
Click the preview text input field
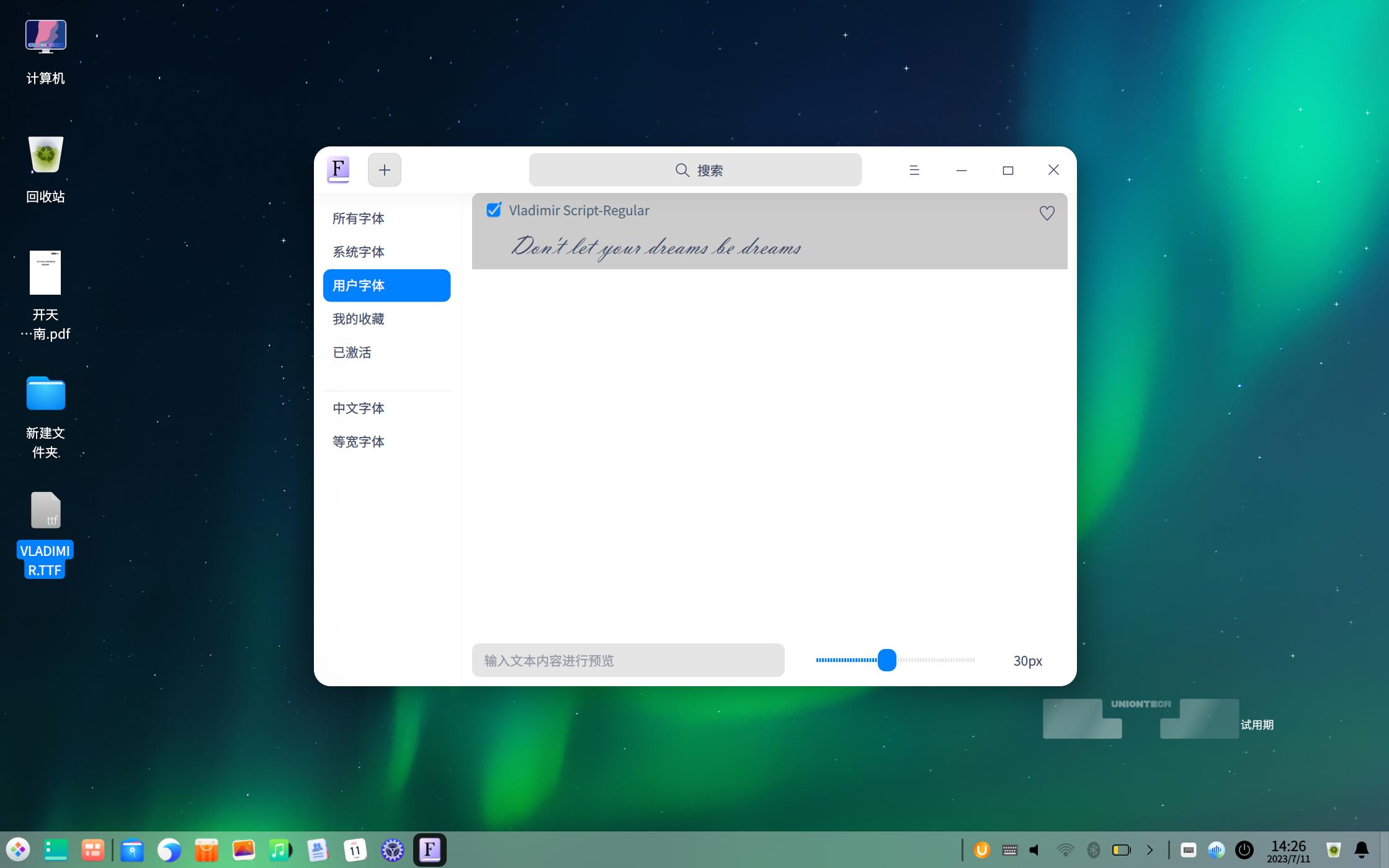pyautogui.click(x=628, y=660)
